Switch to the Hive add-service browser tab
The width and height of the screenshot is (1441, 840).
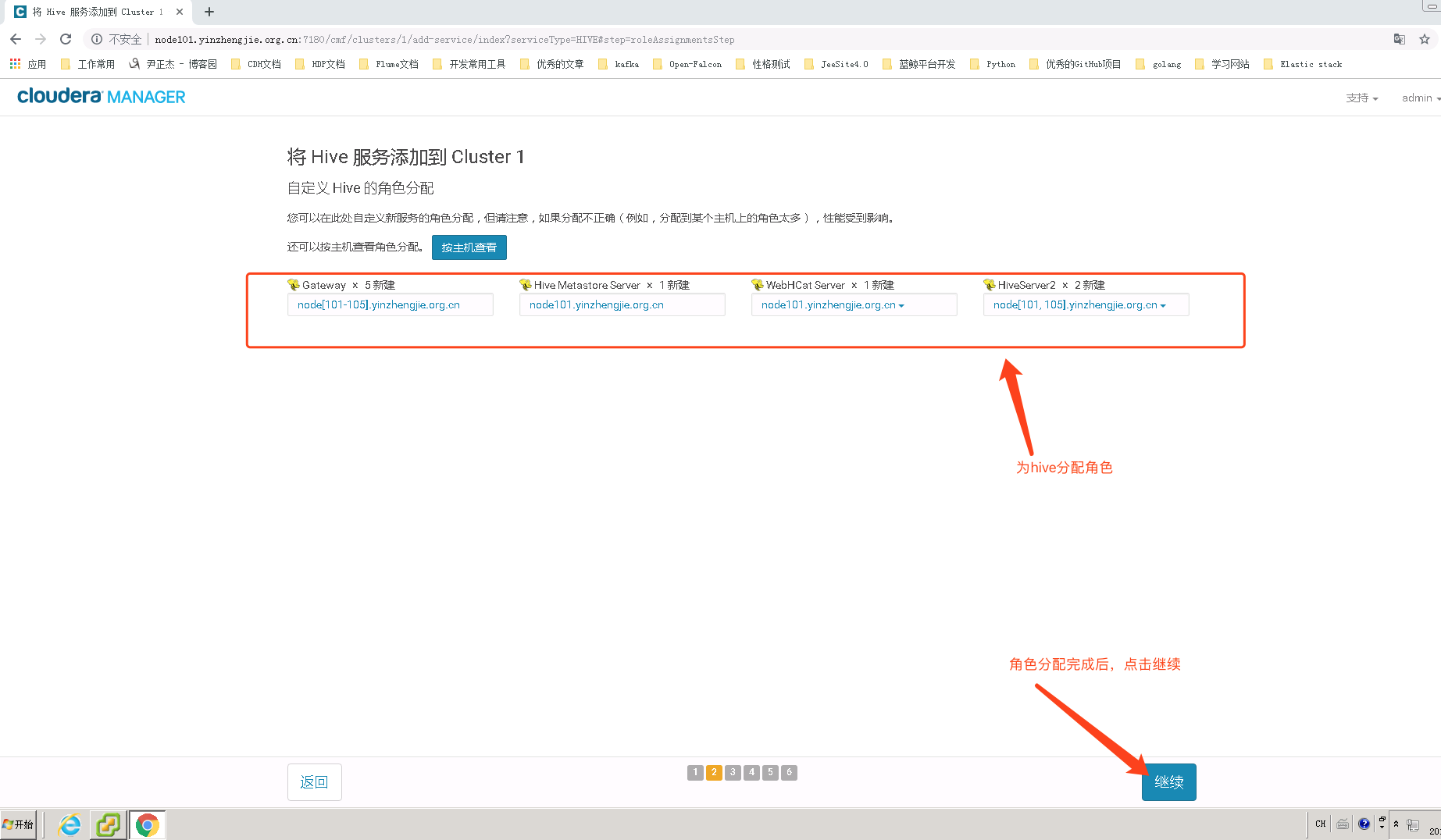(x=94, y=12)
